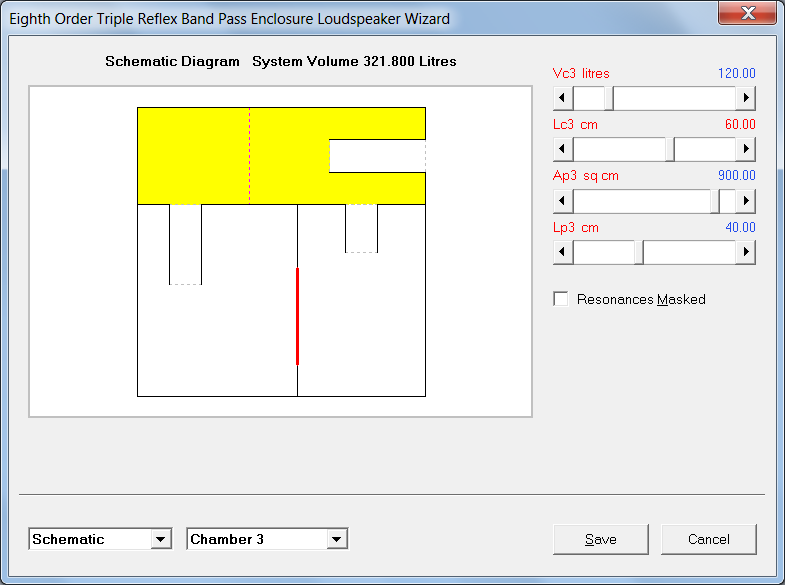This screenshot has width=785, height=585.
Task: Decrease Vc3 litres with left arrow
Action: pyautogui.click(x=563, y=98)
